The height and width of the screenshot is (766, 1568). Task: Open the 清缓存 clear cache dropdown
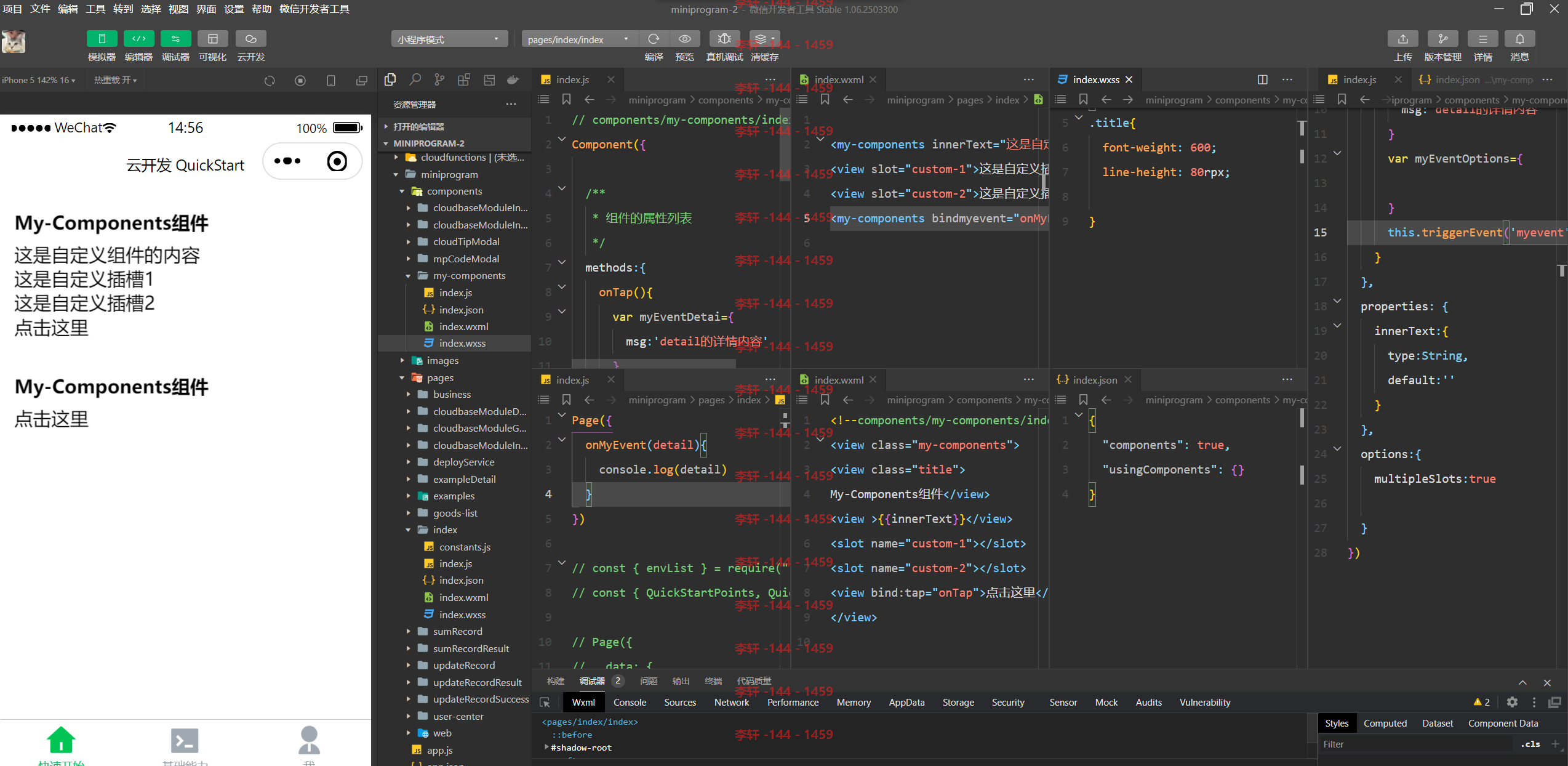click(x=764, y=39)
